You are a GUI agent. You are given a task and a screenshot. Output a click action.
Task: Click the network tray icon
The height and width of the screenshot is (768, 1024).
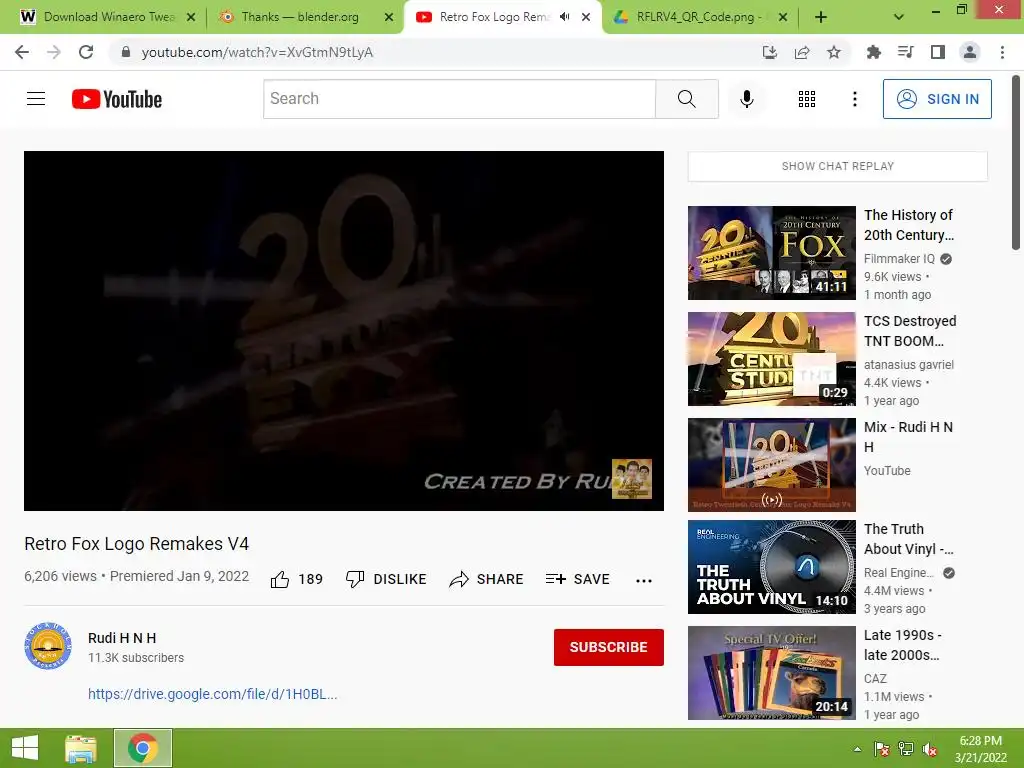click(x=906, y=749)
